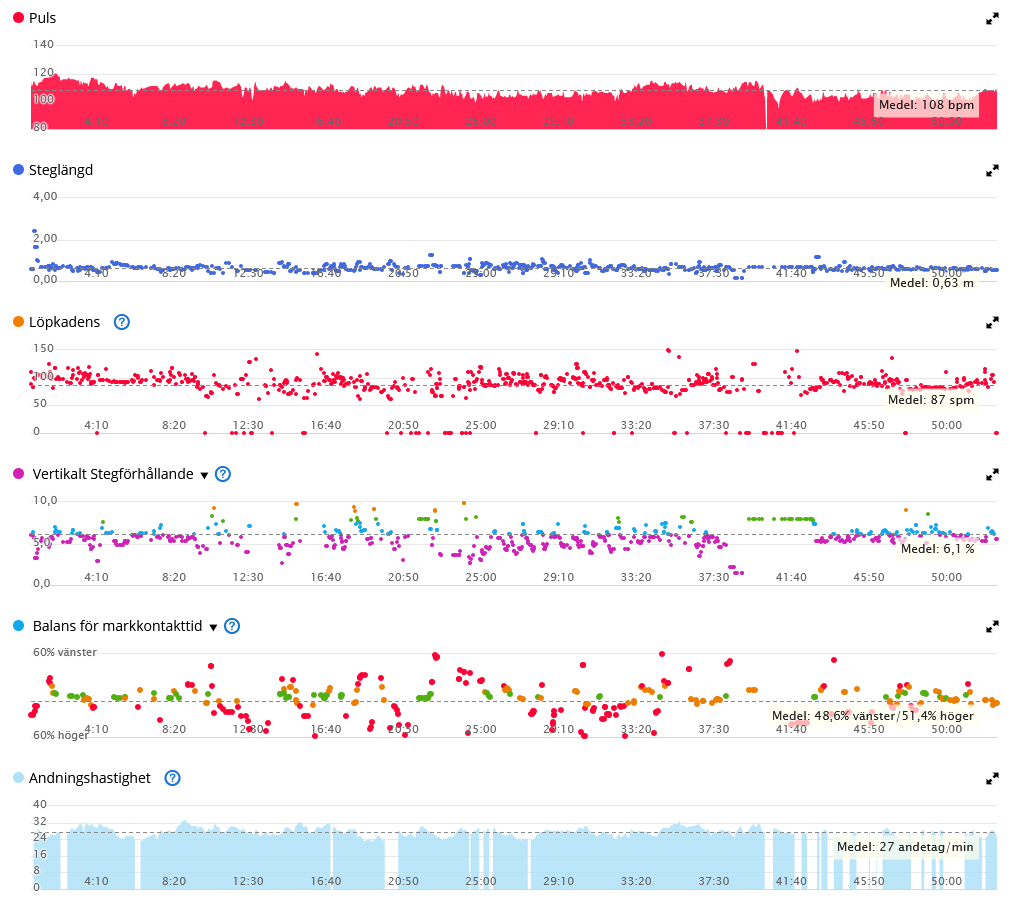Open help for Balans för markkontakttid
The image size is (1013, 901).
coord(231,626)
